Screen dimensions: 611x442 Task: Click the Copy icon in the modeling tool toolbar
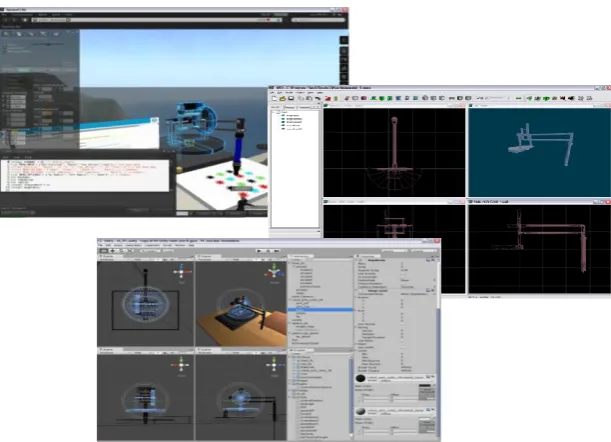301,98
